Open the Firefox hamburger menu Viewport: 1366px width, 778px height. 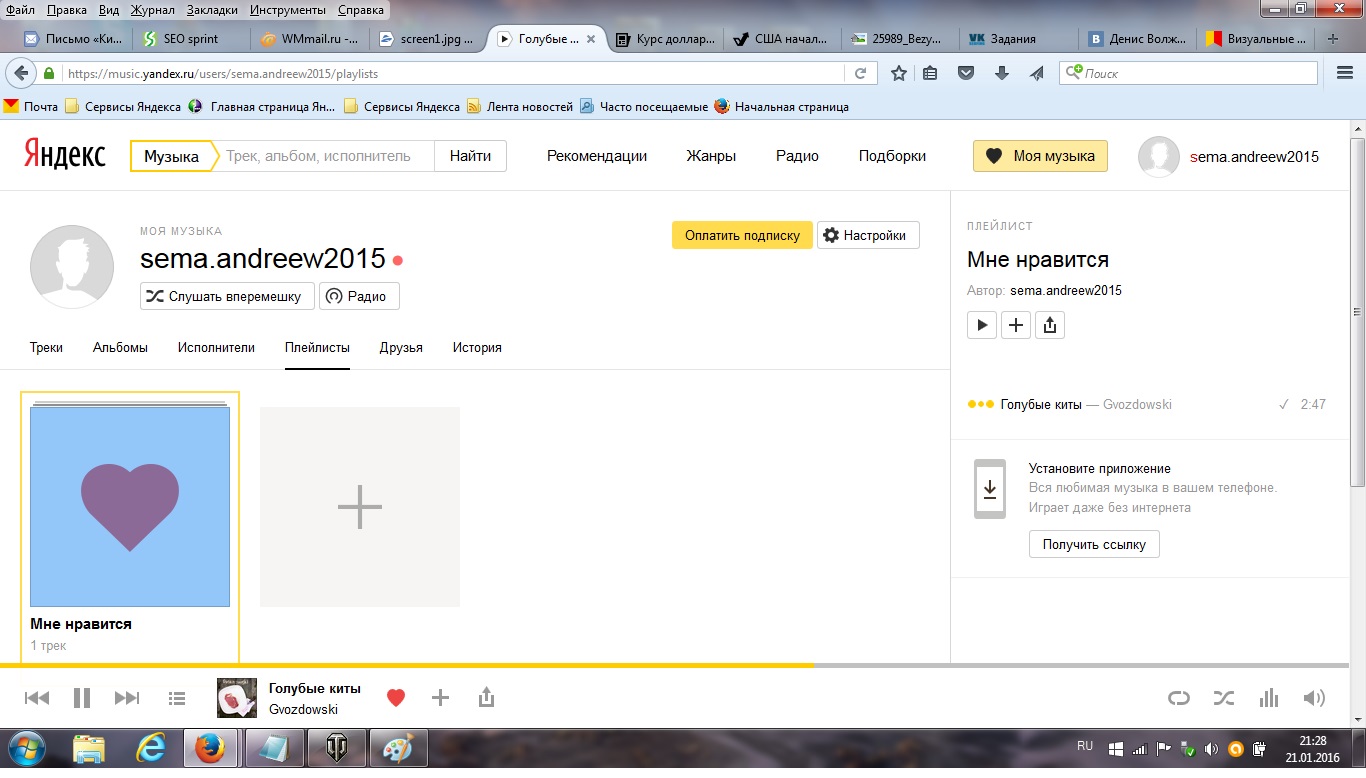[1345, 73]
